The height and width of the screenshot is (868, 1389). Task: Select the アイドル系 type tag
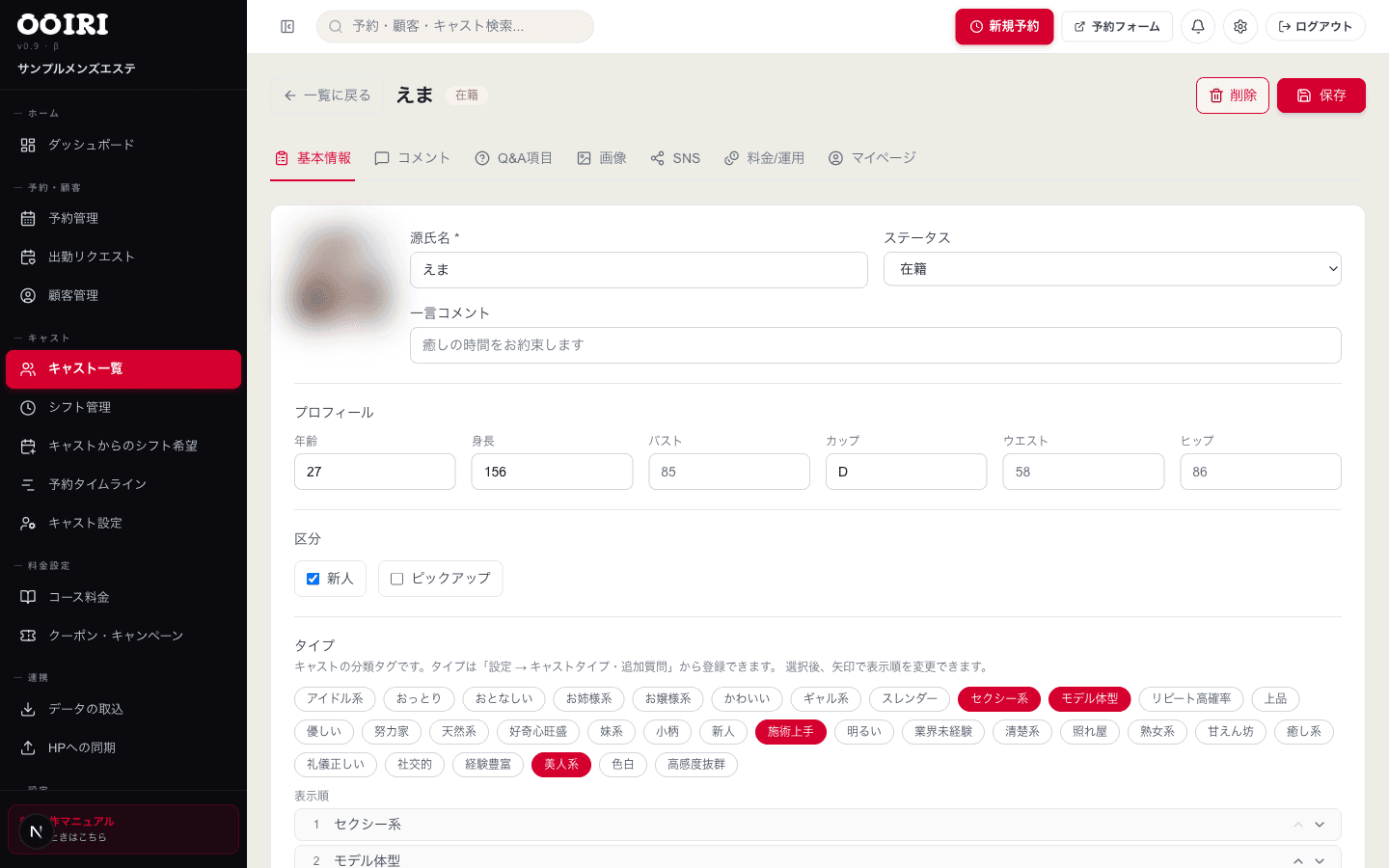point(335,699)
